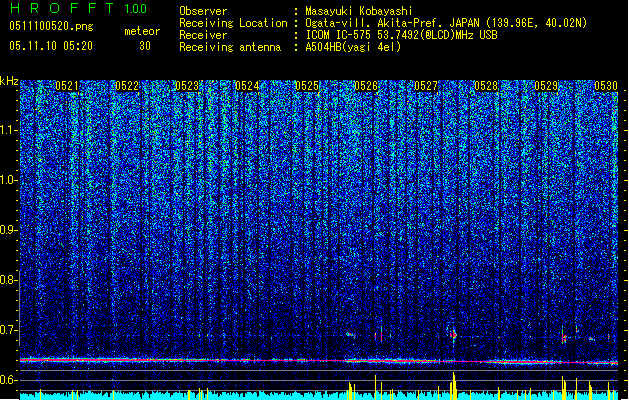Click the Receiving Location label
Screen dimensions: 629x400
pos(233,23)
